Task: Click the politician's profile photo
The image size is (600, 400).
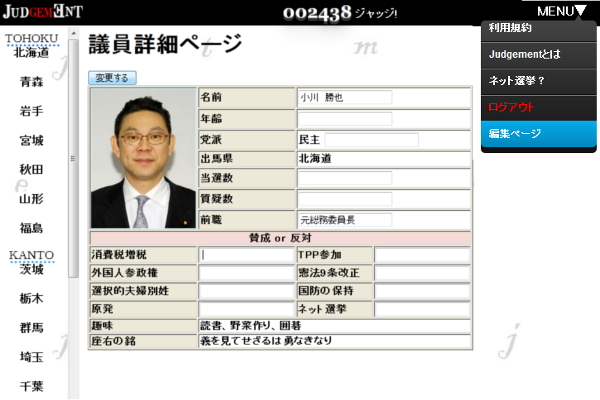Action: tap(143, 158)
